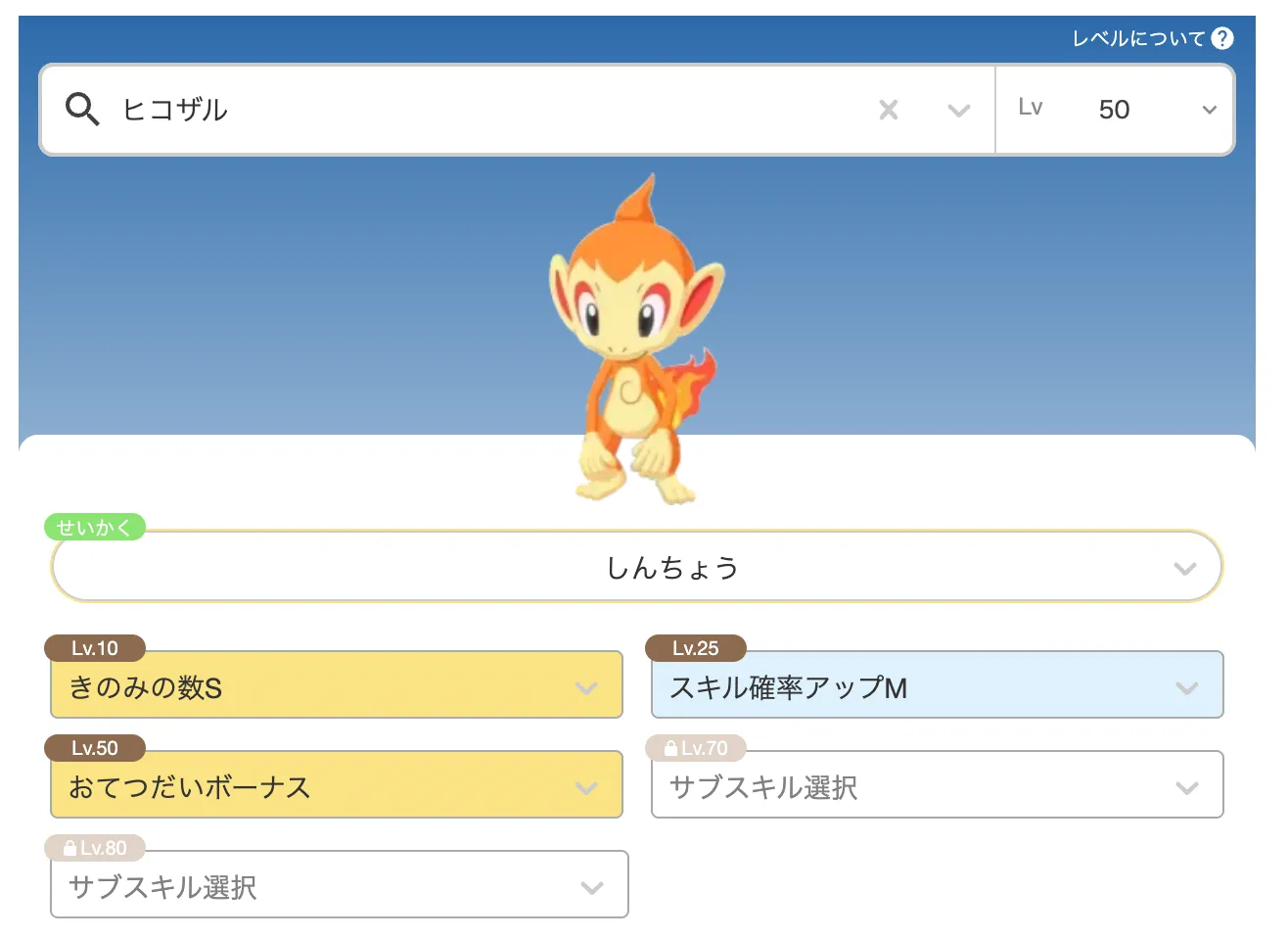This screenshot has height=938, width=1288.
Task: Click the Lv.10 level badge
Action: point(95,648)
